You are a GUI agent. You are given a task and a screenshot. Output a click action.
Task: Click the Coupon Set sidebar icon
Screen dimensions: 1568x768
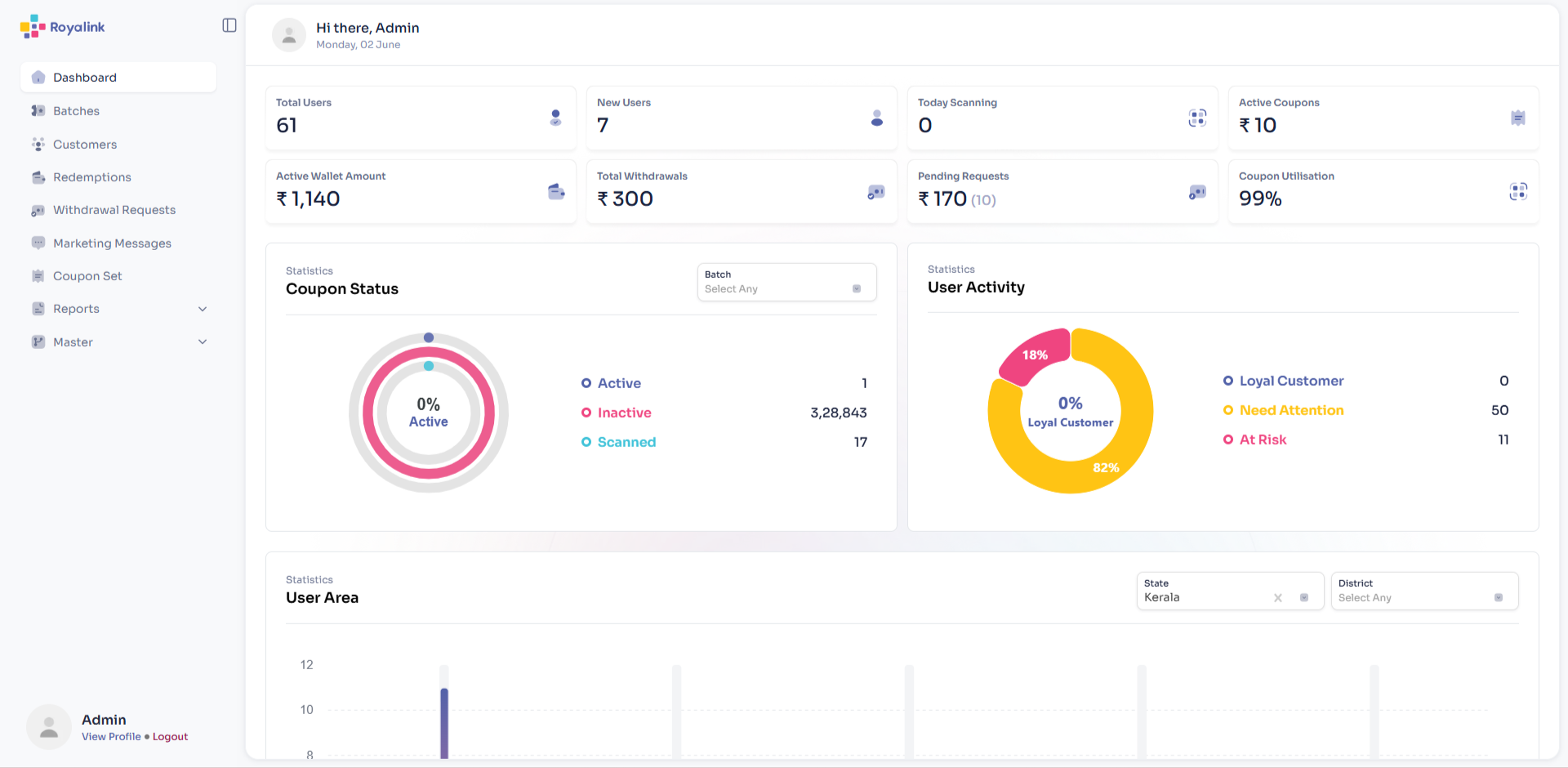pyautogui.click(x=38, y=276)
